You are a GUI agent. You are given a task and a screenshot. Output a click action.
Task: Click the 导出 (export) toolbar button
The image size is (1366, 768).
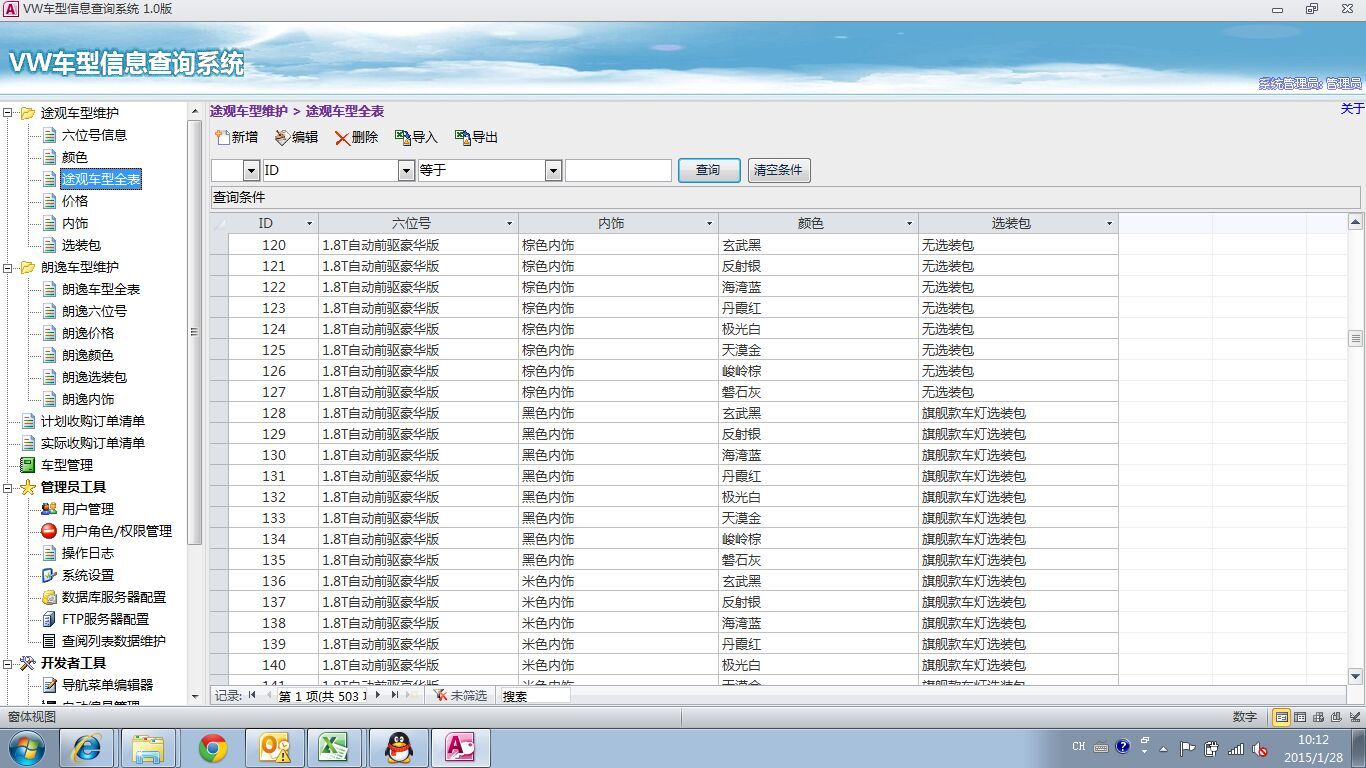(x=476, y=138)
